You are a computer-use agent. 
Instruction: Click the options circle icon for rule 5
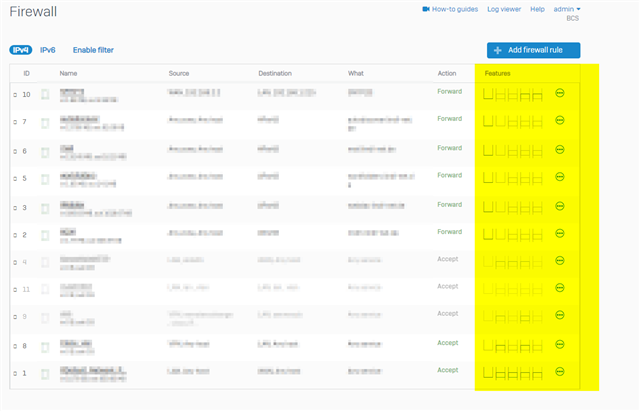[560, 178]
